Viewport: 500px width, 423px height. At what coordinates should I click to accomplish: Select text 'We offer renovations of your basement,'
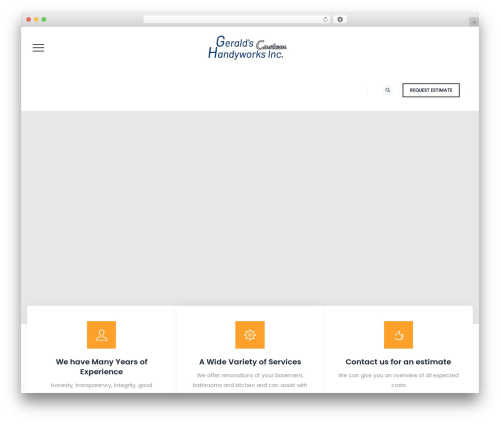coord(250,375)
